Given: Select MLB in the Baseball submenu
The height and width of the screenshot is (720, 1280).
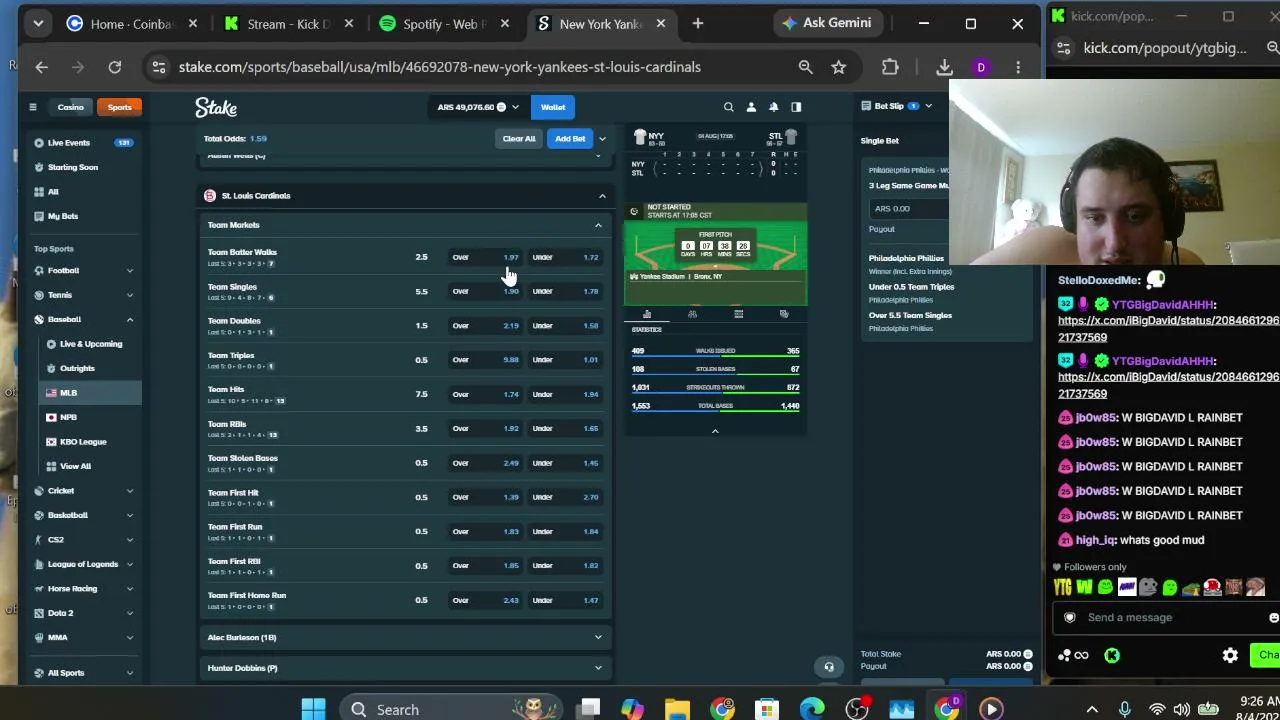Looking at the screenshot, I should point(69,393).
